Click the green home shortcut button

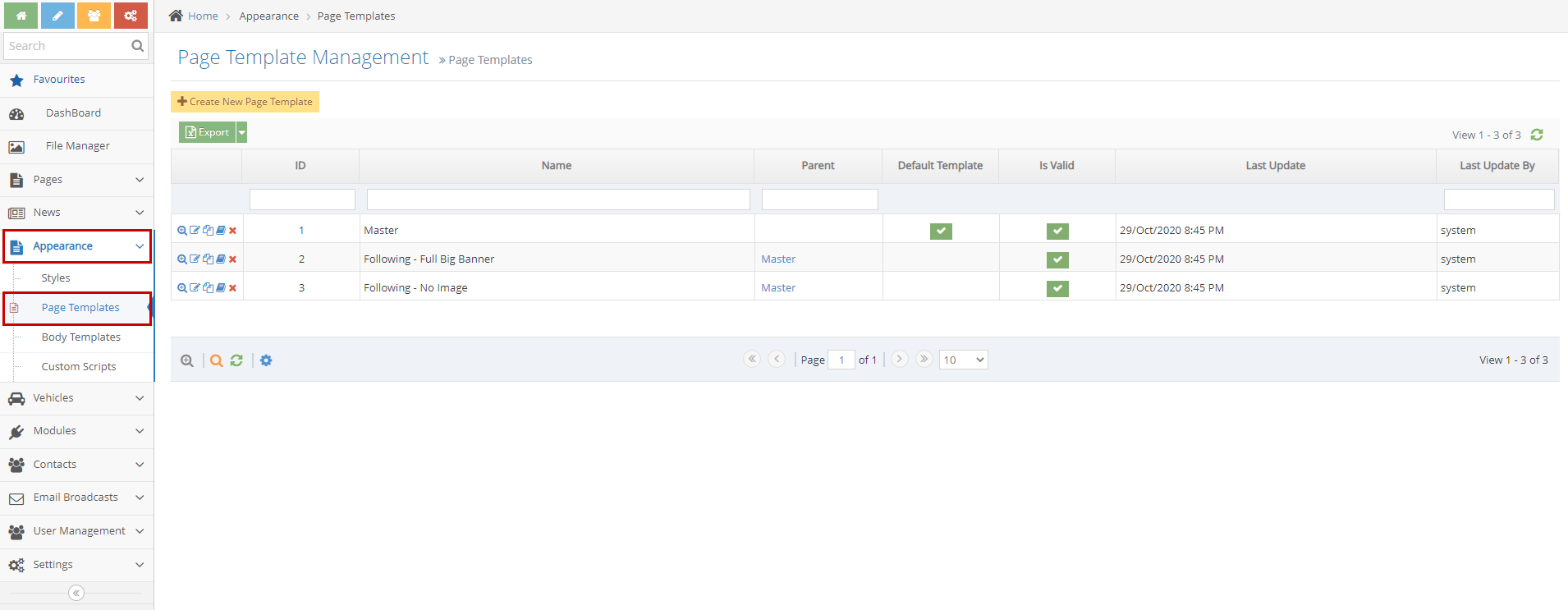click(x=21, y=16)
